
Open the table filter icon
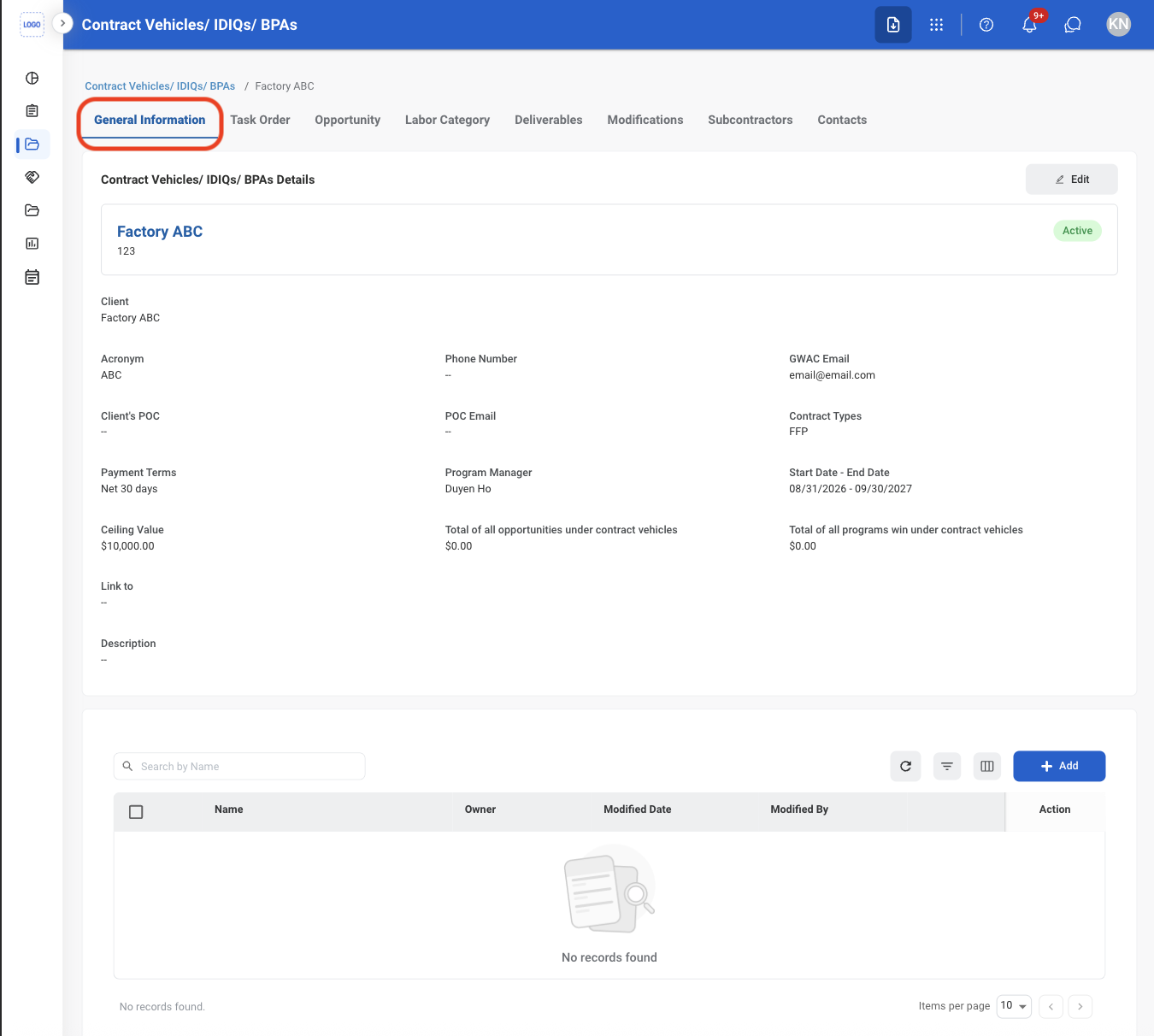pos(946,766)
